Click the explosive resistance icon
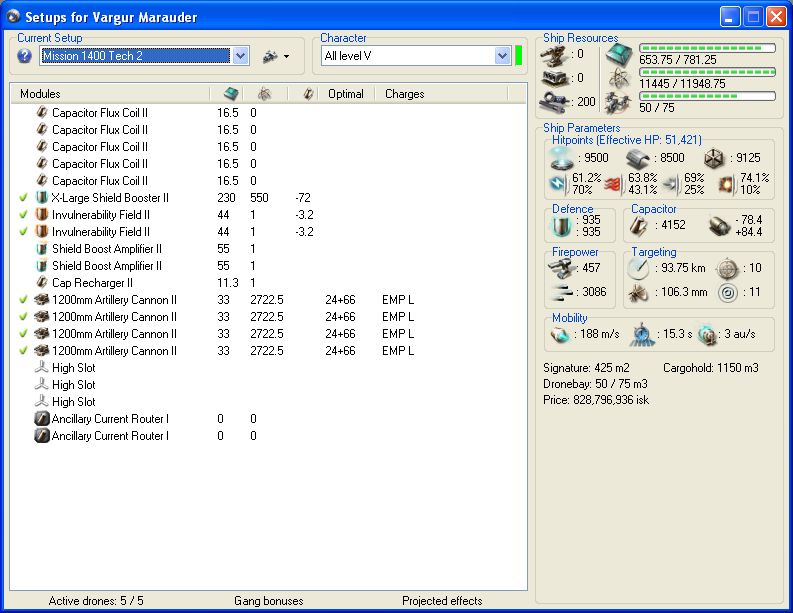The image size is (793, 613). coord(727,184)
